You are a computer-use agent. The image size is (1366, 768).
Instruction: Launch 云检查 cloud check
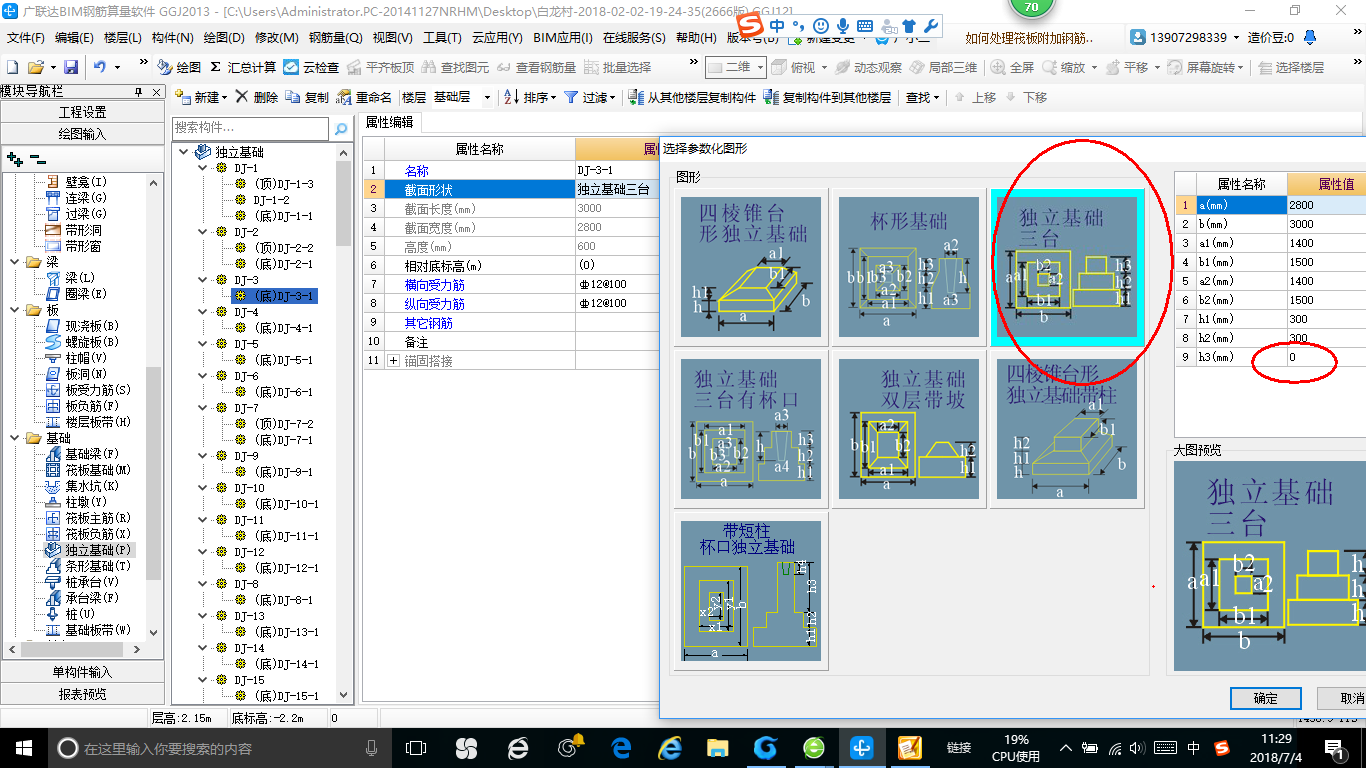(x=311, y=67)
